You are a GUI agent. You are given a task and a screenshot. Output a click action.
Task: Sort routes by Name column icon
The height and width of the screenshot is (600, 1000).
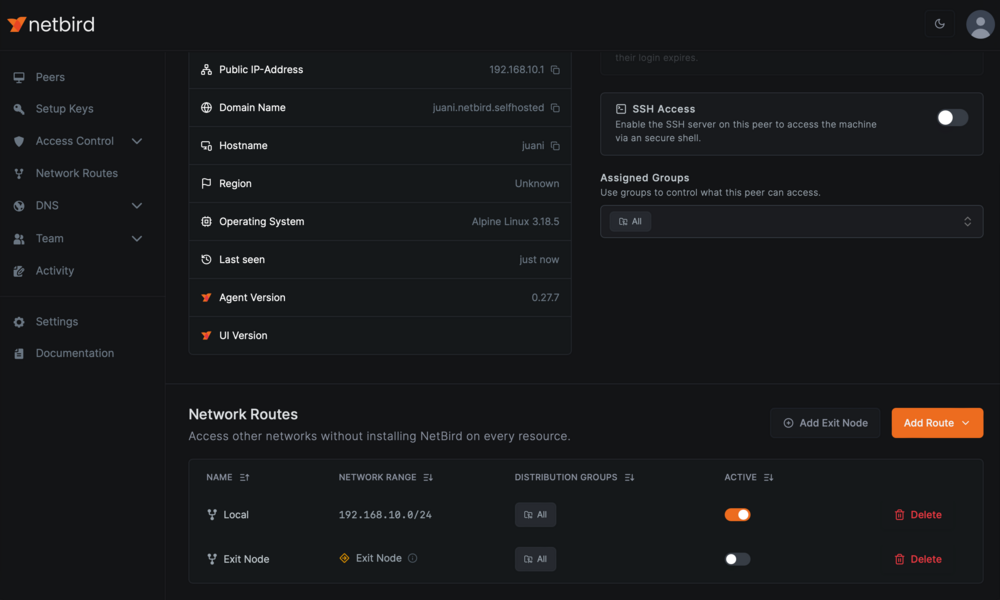(x=244, y=477)
